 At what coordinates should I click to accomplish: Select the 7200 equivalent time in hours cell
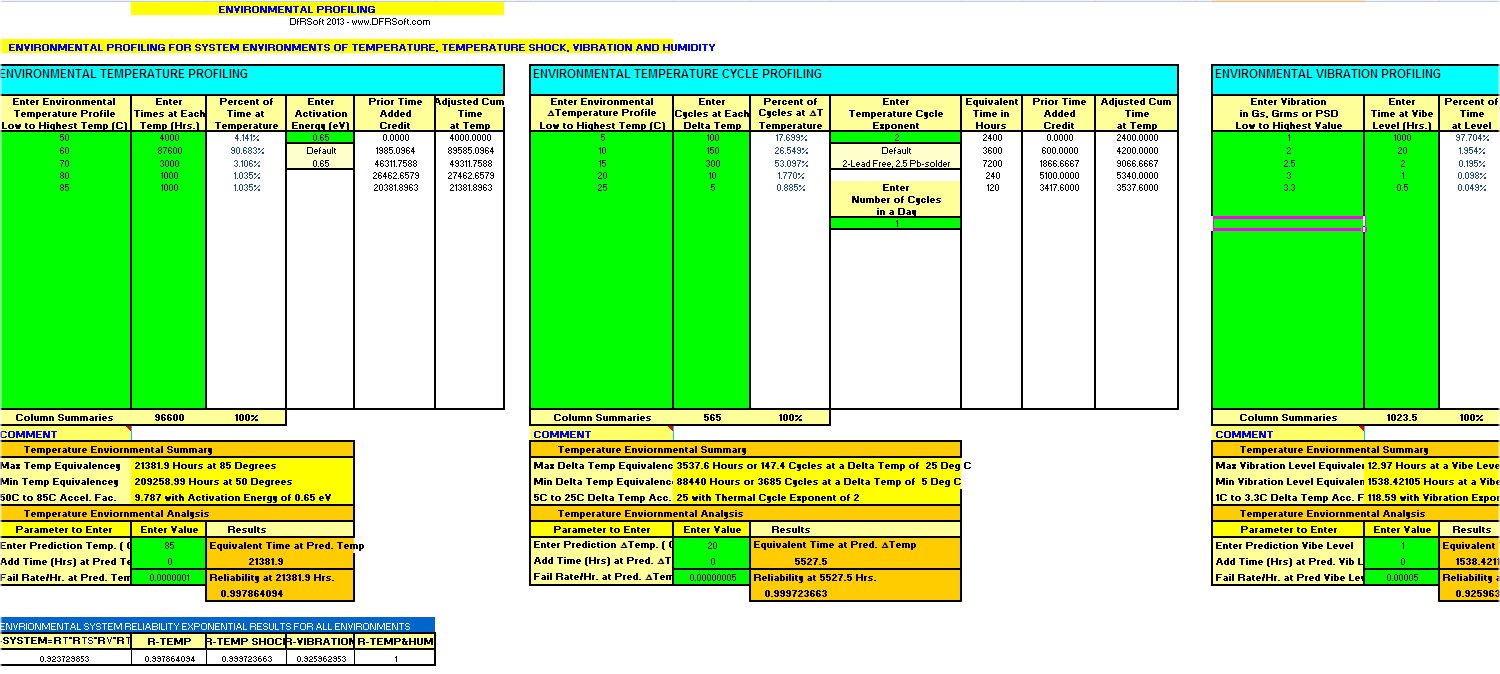click(991, 163)
